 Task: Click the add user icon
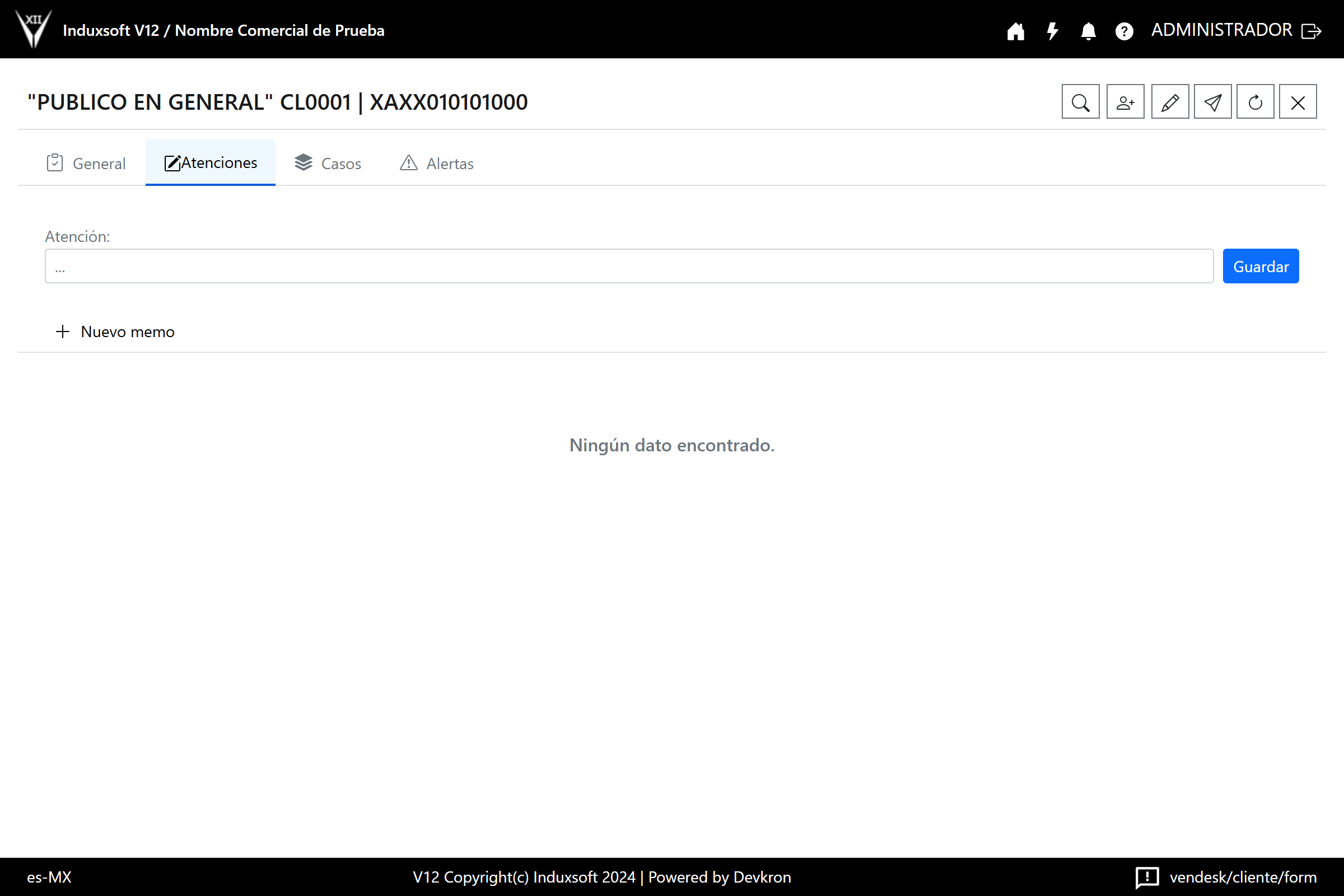click(x=1124, y=102)
